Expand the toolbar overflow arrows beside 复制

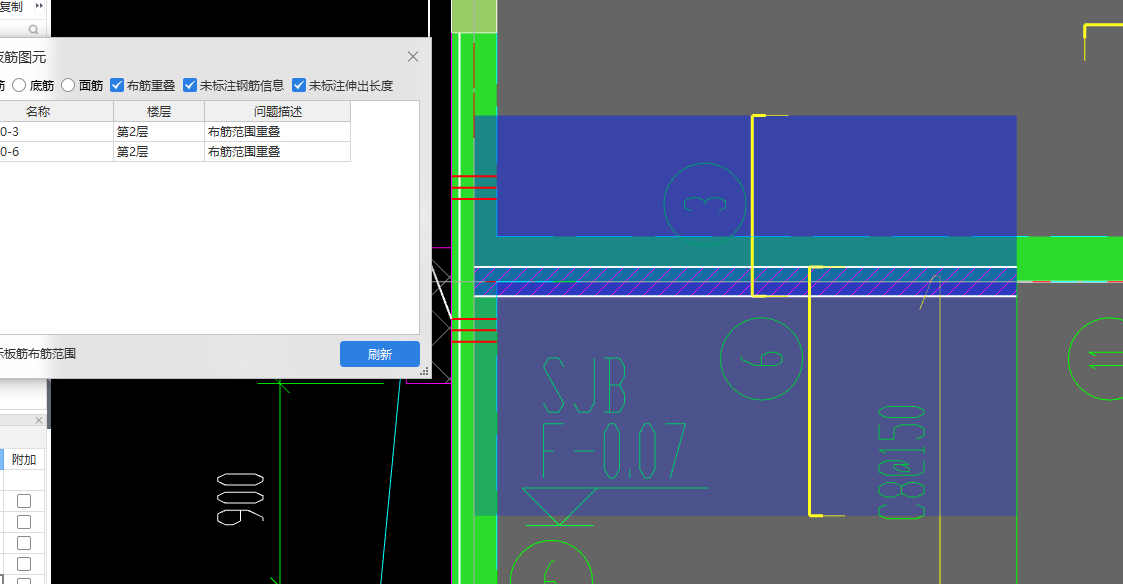pyautogui.click(x=39, y=6)
